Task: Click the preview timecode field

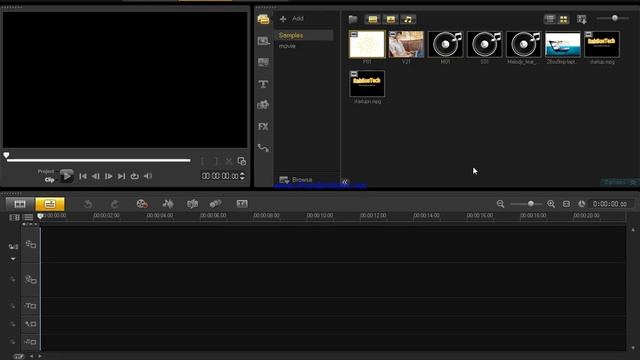Action: pos(220,176)
